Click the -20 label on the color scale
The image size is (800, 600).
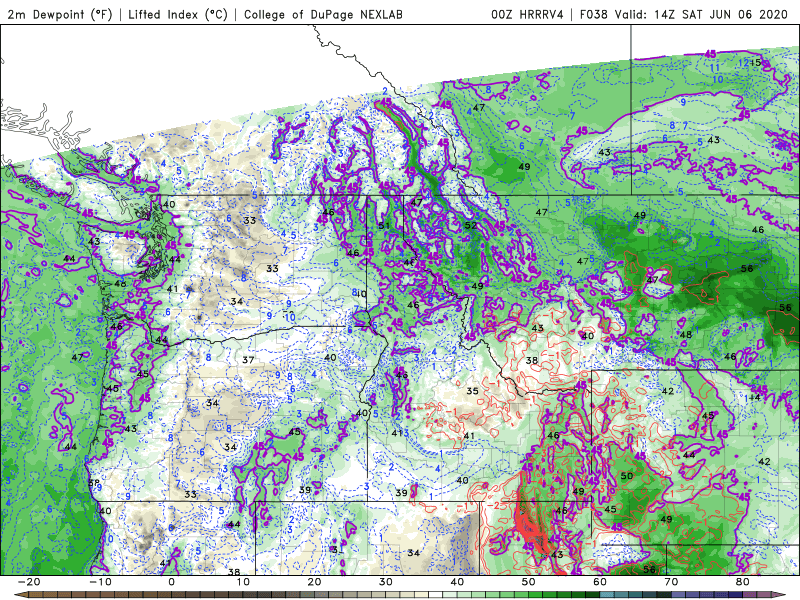28,582
